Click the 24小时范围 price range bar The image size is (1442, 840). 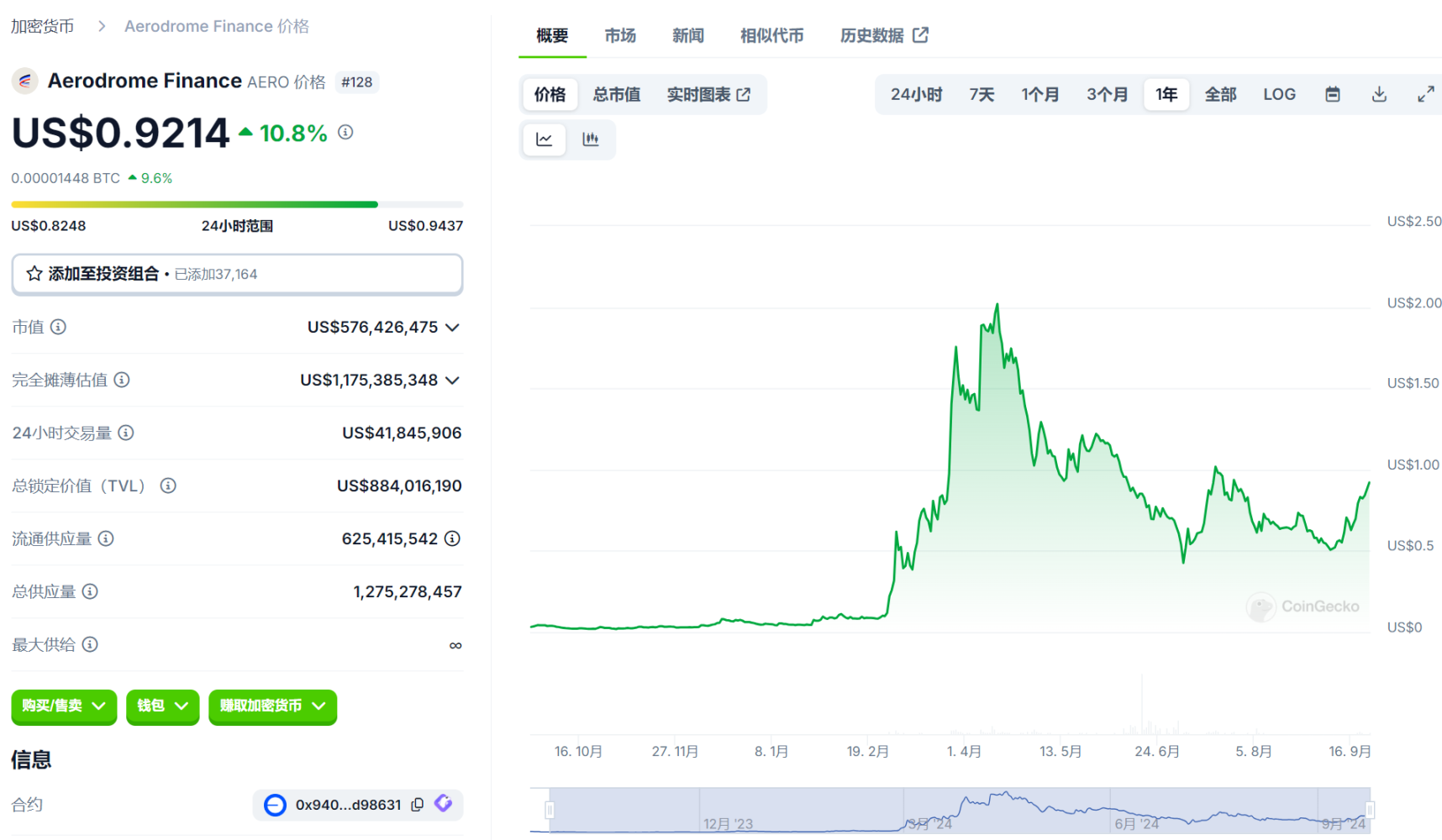pos(237,204)
